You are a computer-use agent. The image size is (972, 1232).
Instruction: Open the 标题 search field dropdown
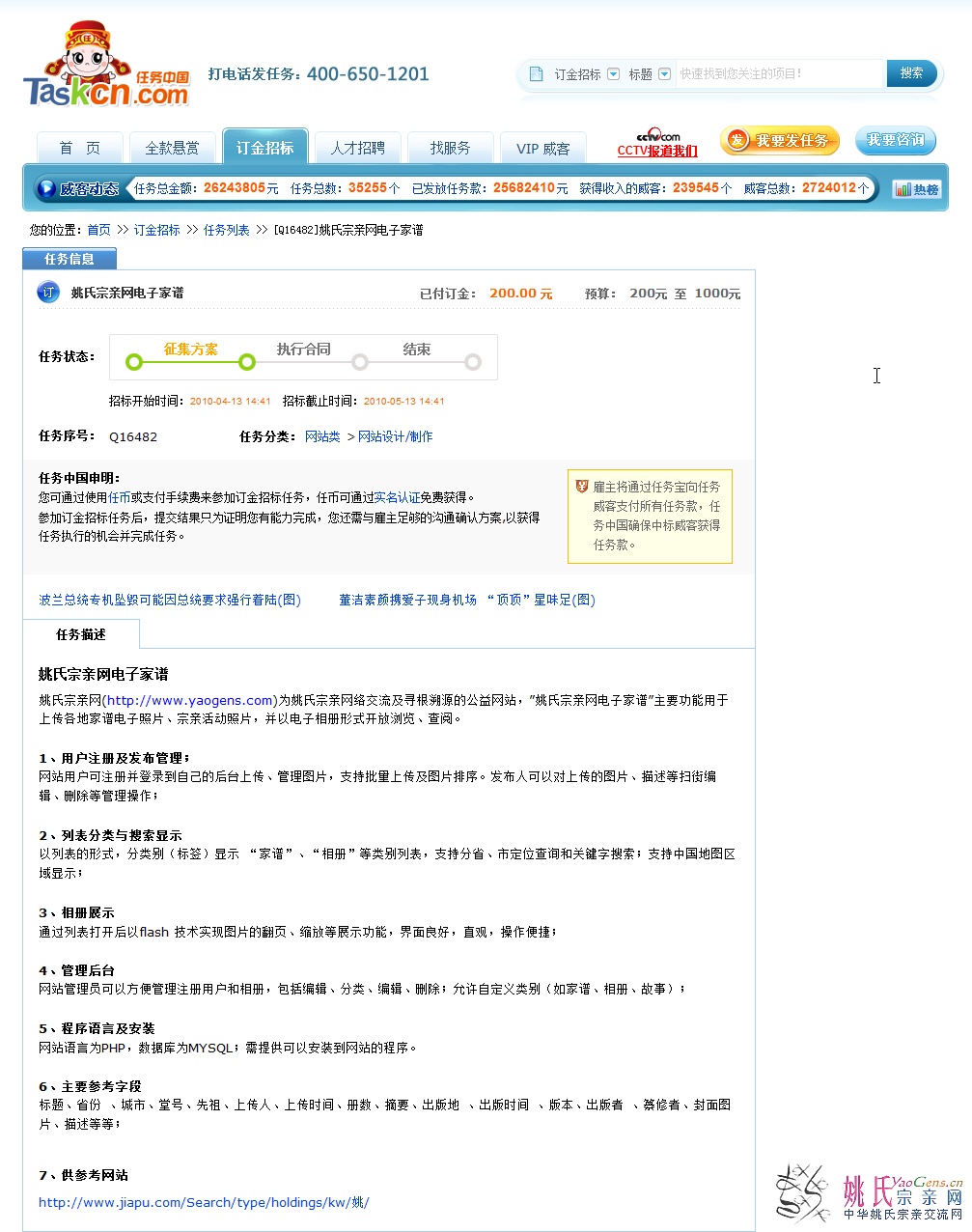[664, 74]
